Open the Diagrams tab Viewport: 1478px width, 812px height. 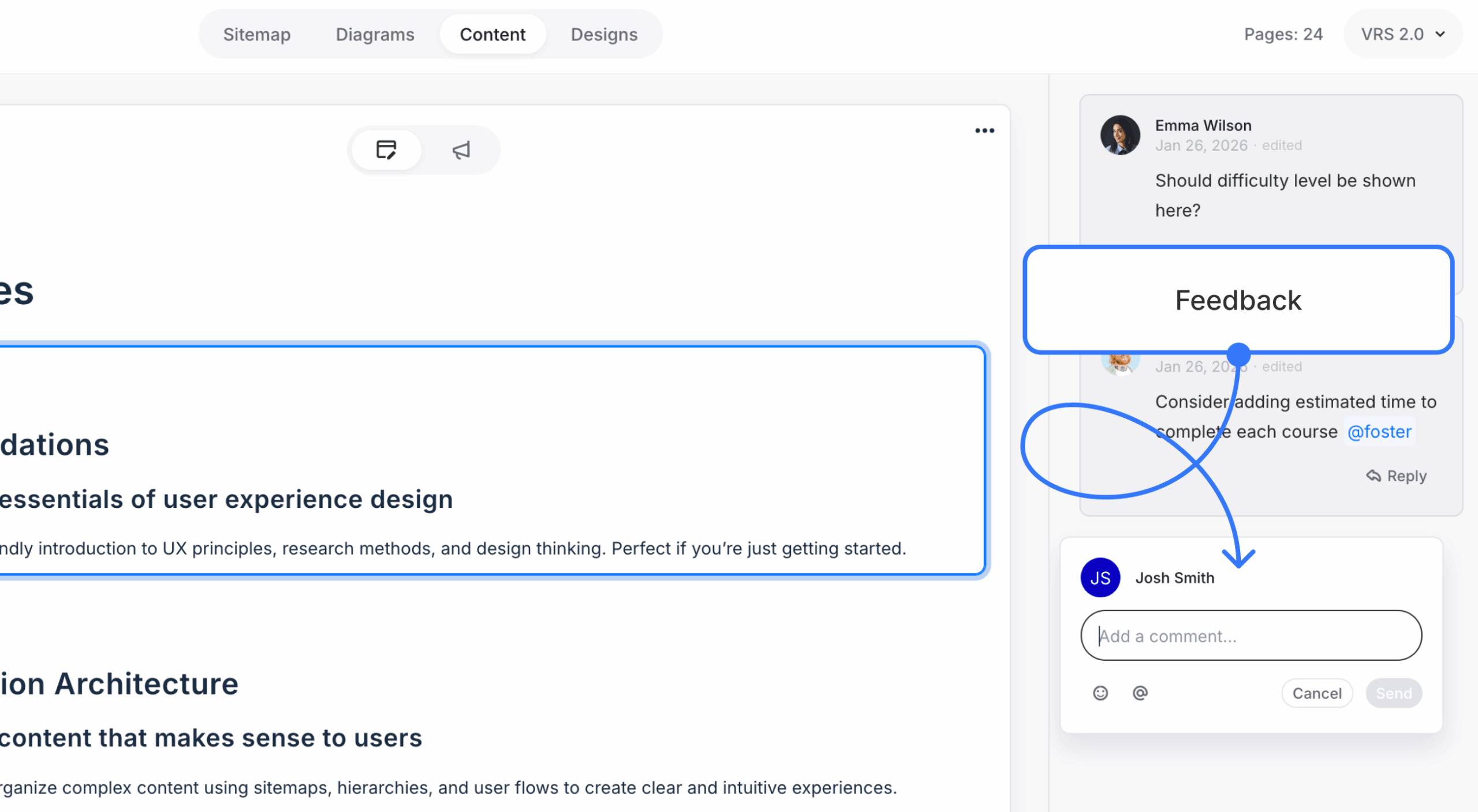coord(375,35)
